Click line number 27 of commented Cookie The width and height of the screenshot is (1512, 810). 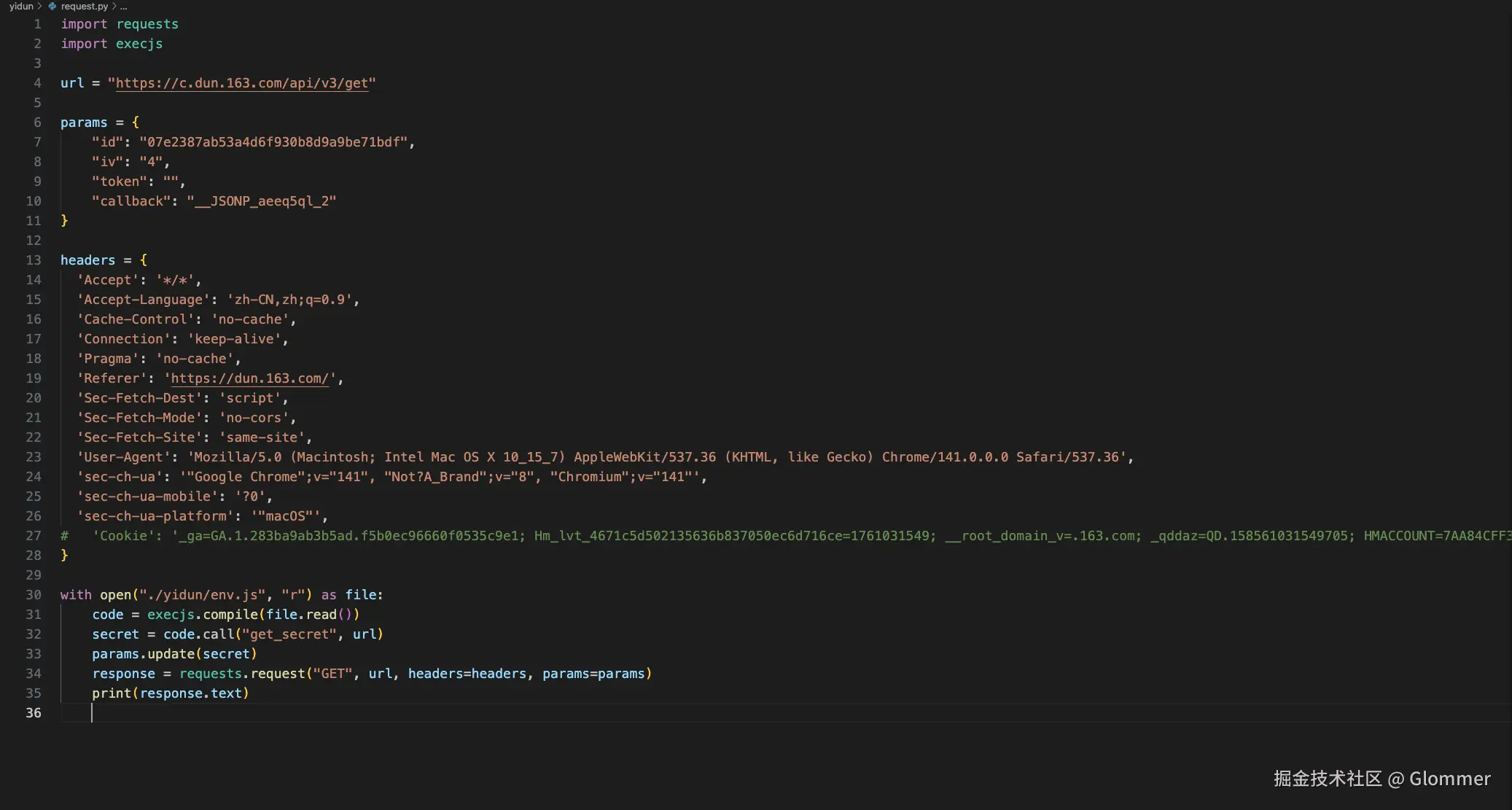point(34,536)
